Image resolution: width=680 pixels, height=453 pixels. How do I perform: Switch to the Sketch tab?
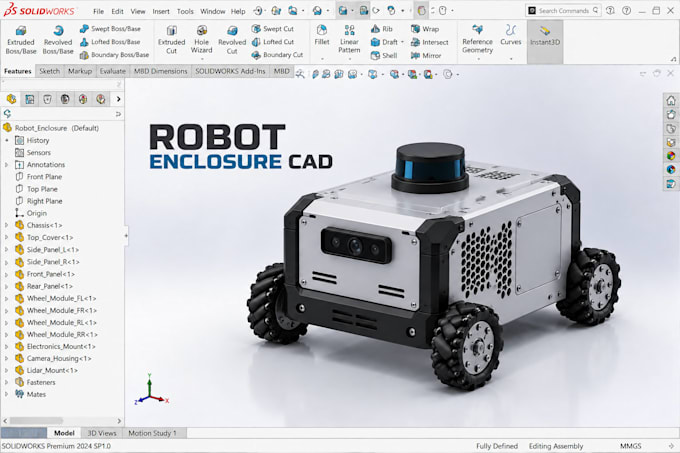[49, 71]
